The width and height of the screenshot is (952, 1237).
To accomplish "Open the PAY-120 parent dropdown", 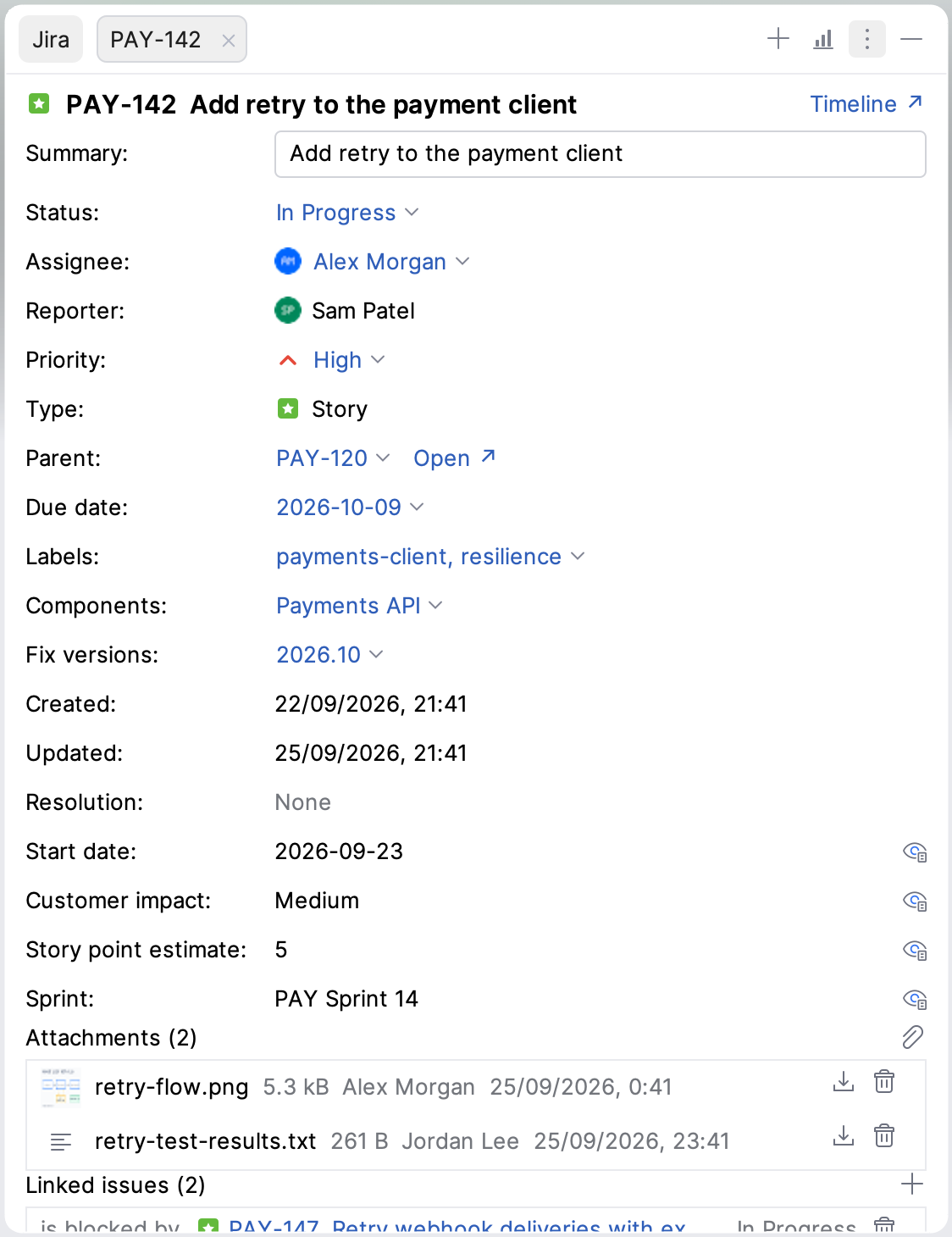I will click(333, 458).
